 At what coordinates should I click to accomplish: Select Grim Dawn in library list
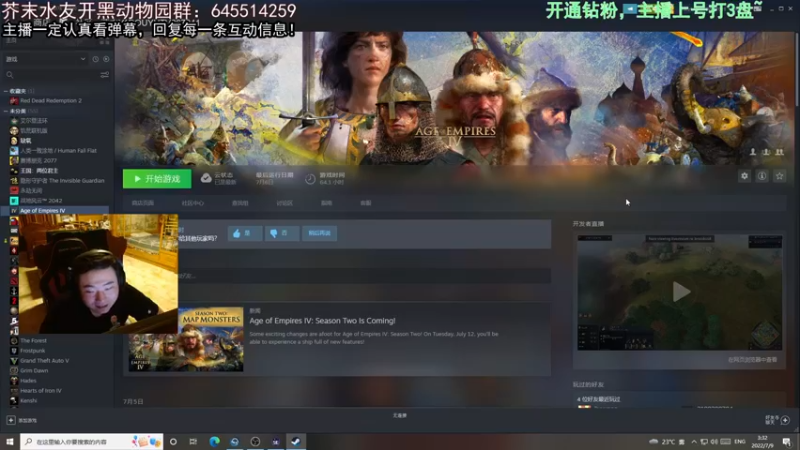tap(34, 370)
